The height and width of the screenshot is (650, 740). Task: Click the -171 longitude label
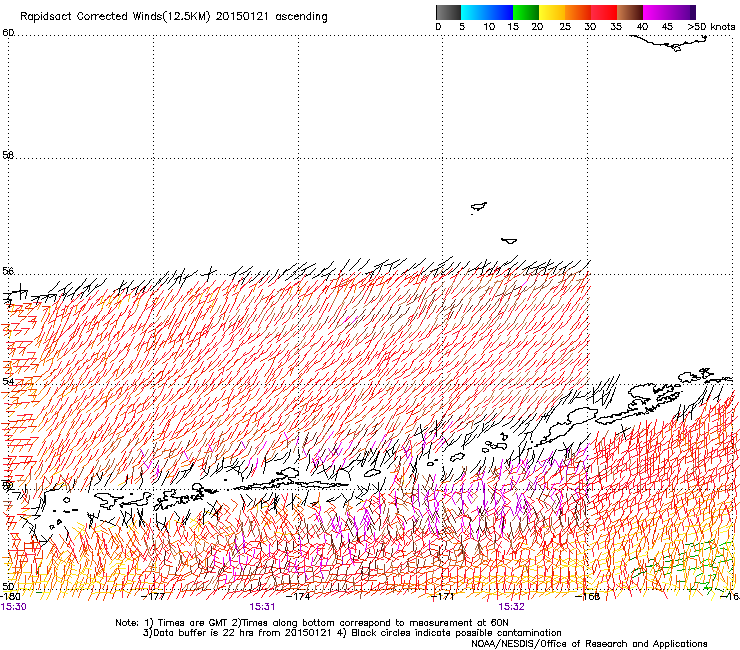point(442,596)
